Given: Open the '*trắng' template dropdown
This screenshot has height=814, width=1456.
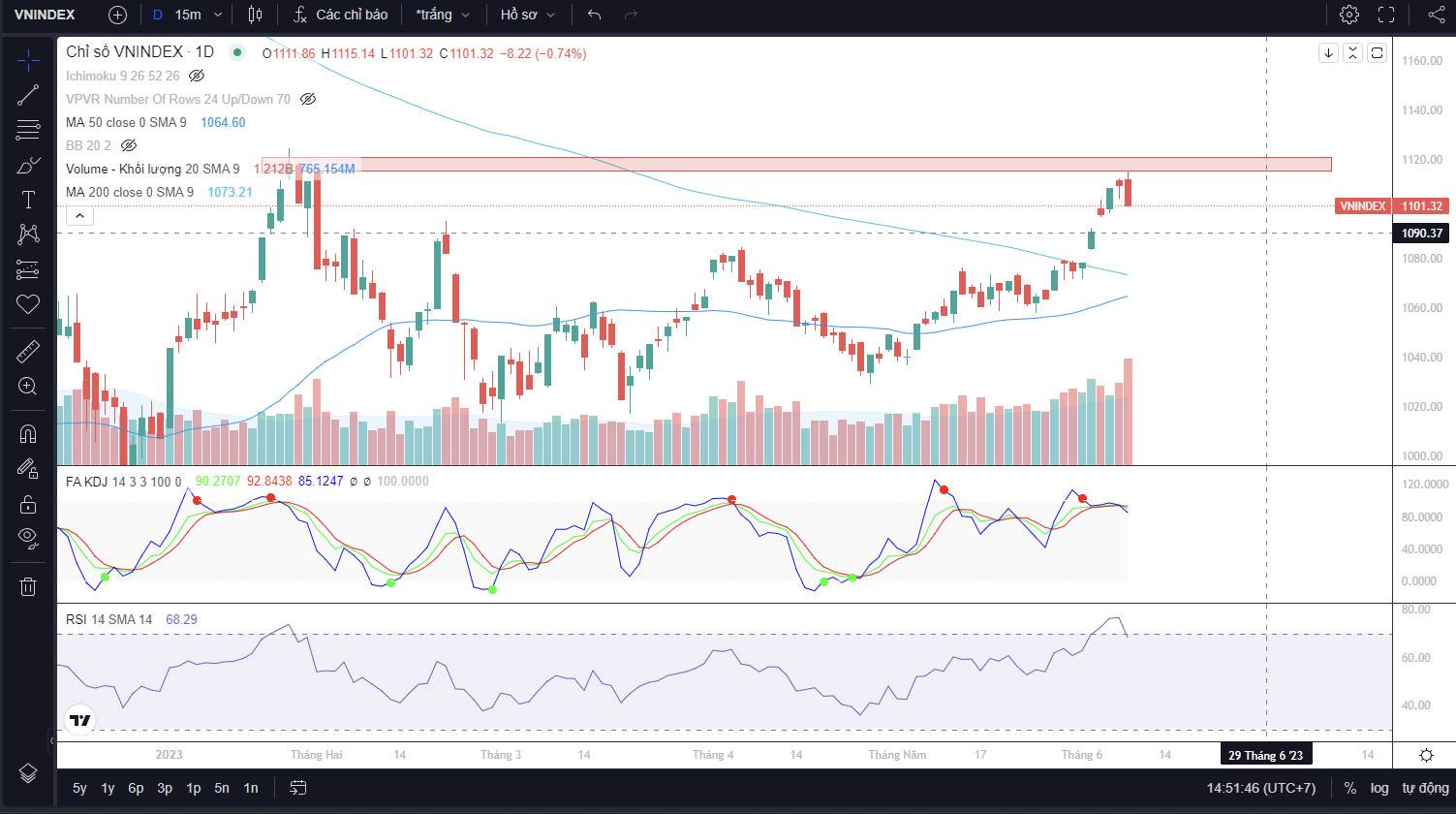Looking at the screenshot, I should click(x=442, y=15).
